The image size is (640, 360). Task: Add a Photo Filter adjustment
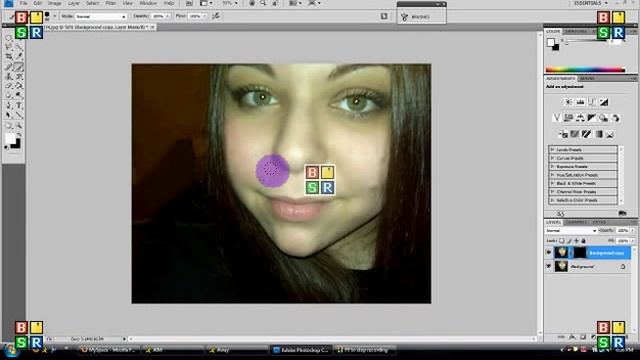click(604, 118)
